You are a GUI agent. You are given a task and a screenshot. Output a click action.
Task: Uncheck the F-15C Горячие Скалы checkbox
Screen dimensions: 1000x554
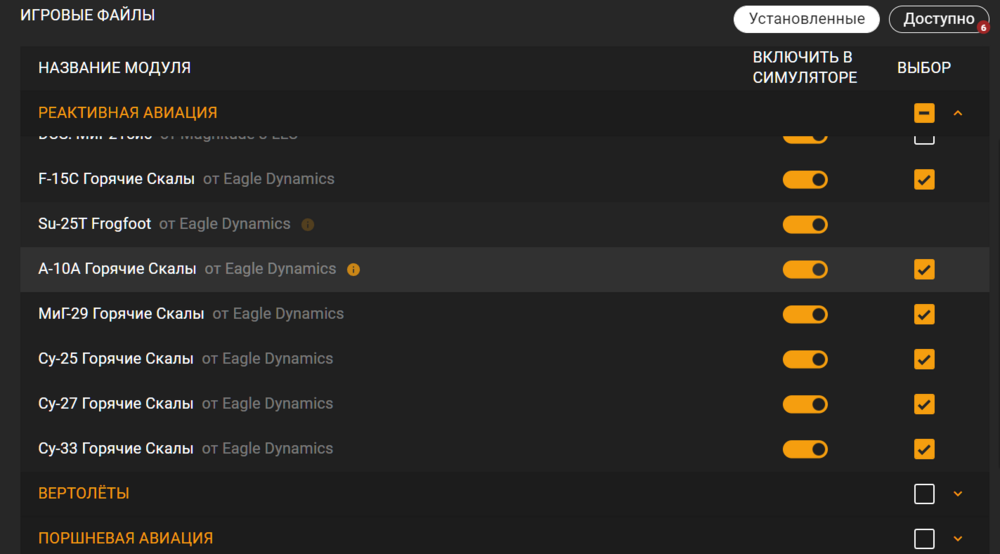[924, 179]
